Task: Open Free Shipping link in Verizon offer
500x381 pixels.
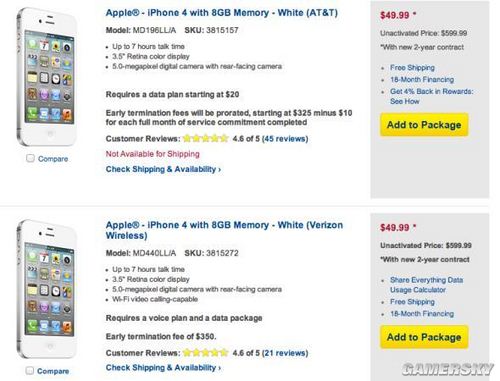Action: click(x=412, y=302)
